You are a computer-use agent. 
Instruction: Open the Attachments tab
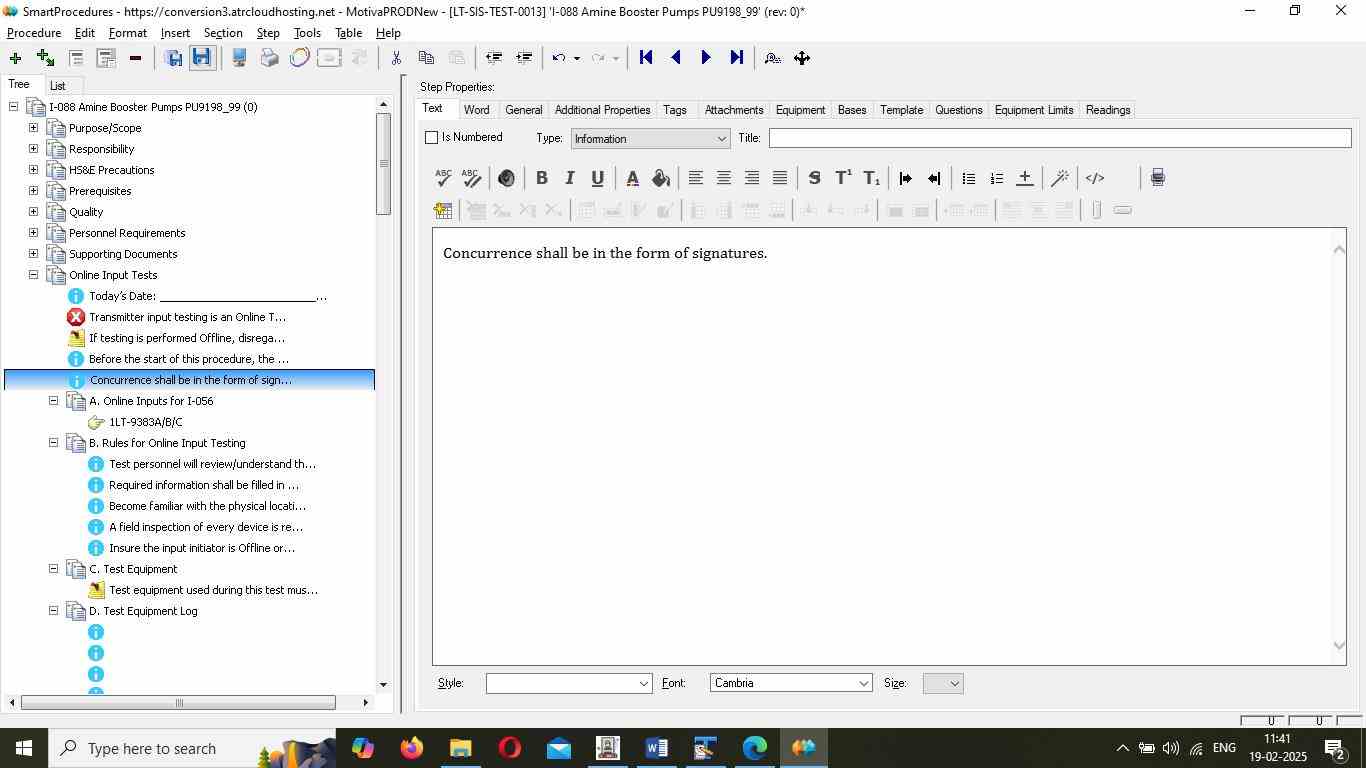734,110
